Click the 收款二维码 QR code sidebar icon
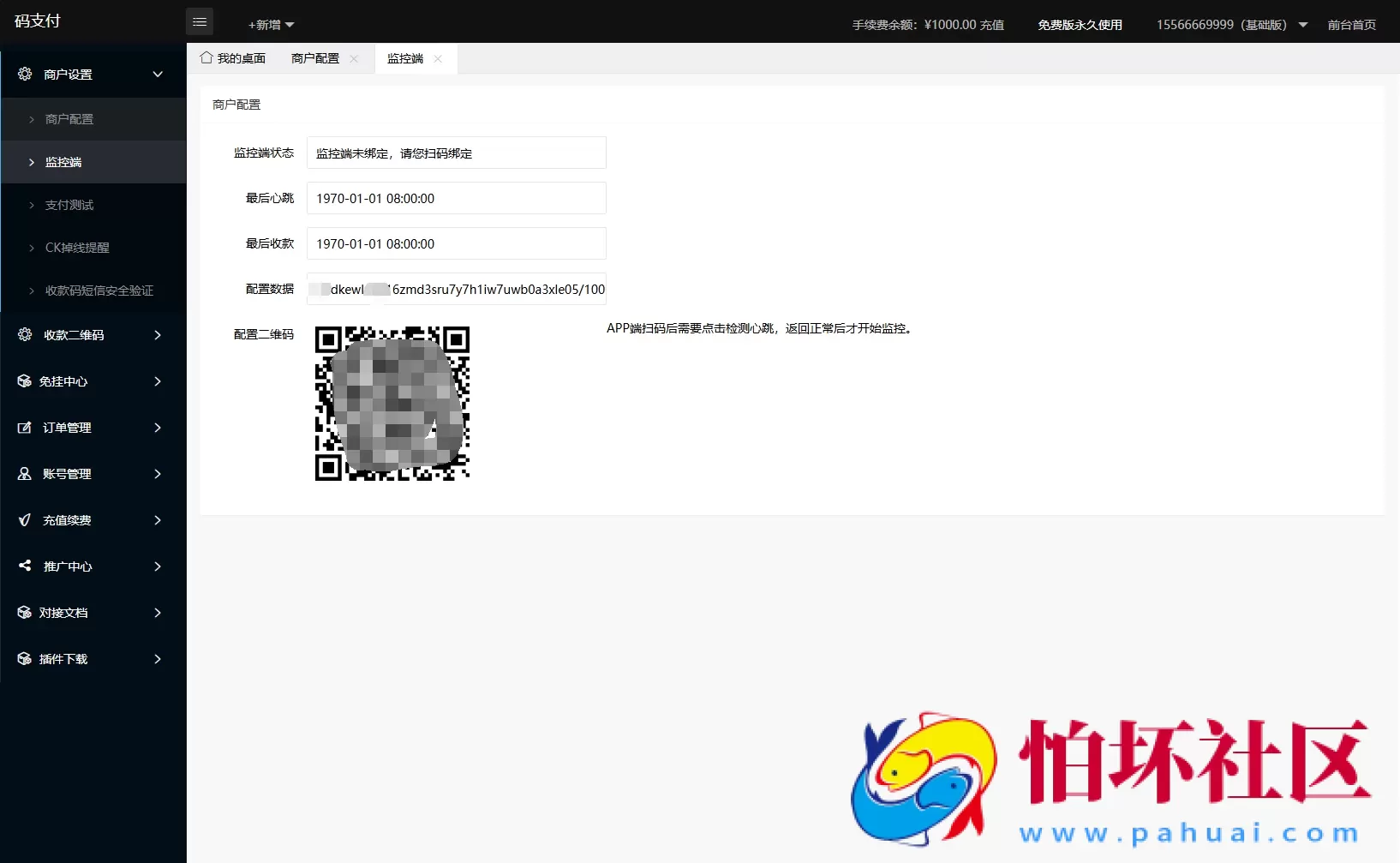The image size is (1400, 863). tap(25, 335)
